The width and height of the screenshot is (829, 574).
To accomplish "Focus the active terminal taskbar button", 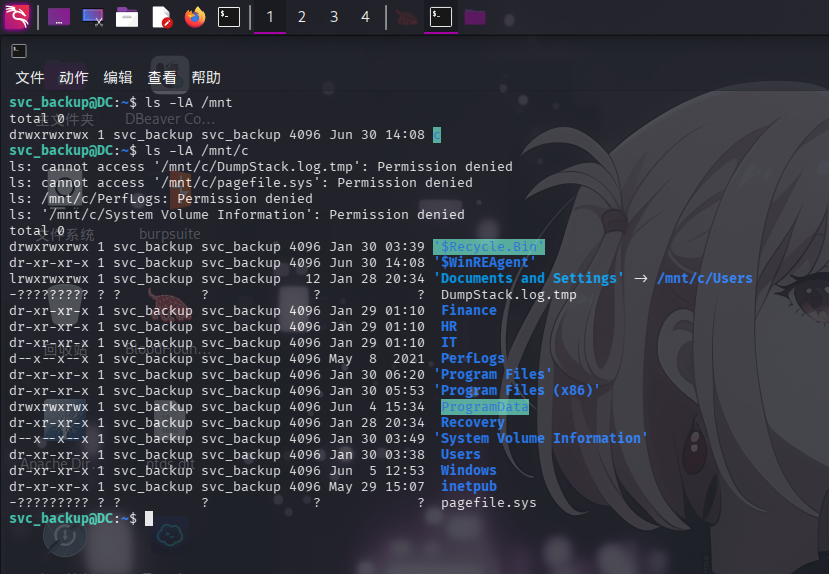I will pyautogui.click(x=441, y=17).
